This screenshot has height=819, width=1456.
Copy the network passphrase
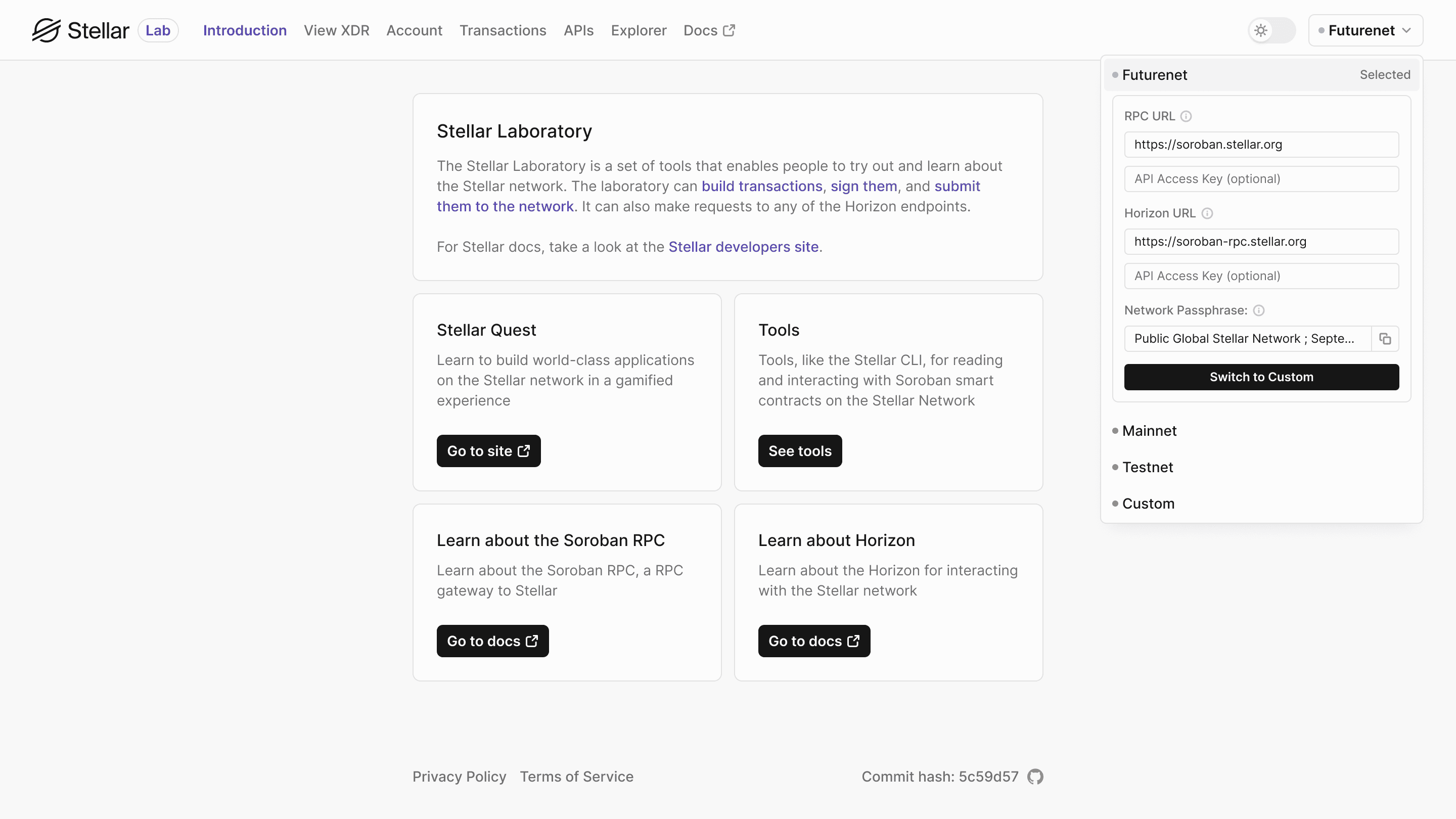tap(1385, 339)
